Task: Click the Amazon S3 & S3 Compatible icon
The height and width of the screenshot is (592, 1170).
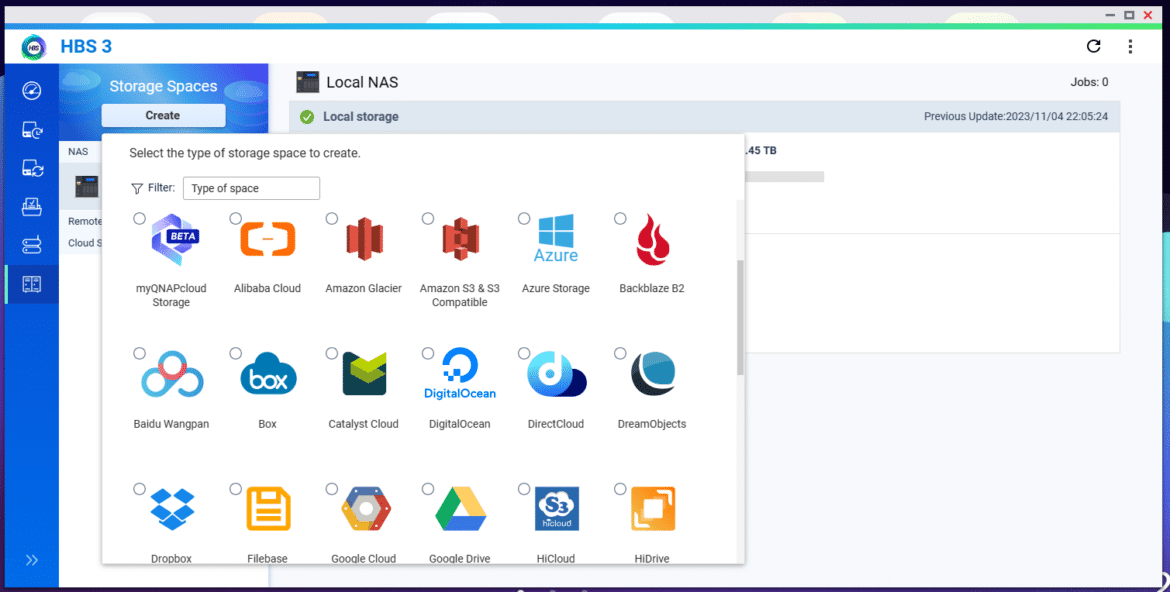Action: pyautogui.click(x=460, y=239)
